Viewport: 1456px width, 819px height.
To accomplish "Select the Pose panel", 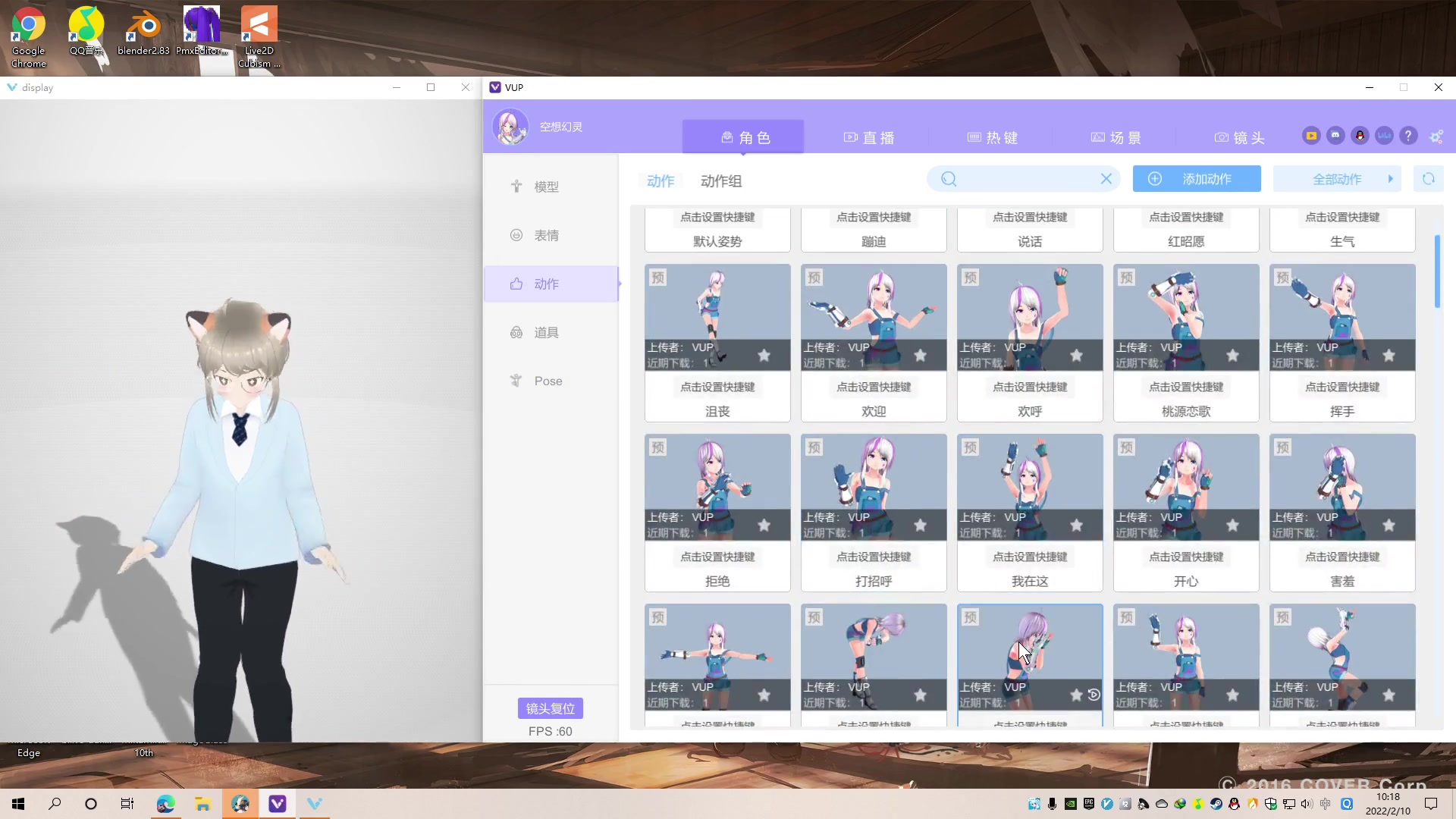I will point(548,380).
